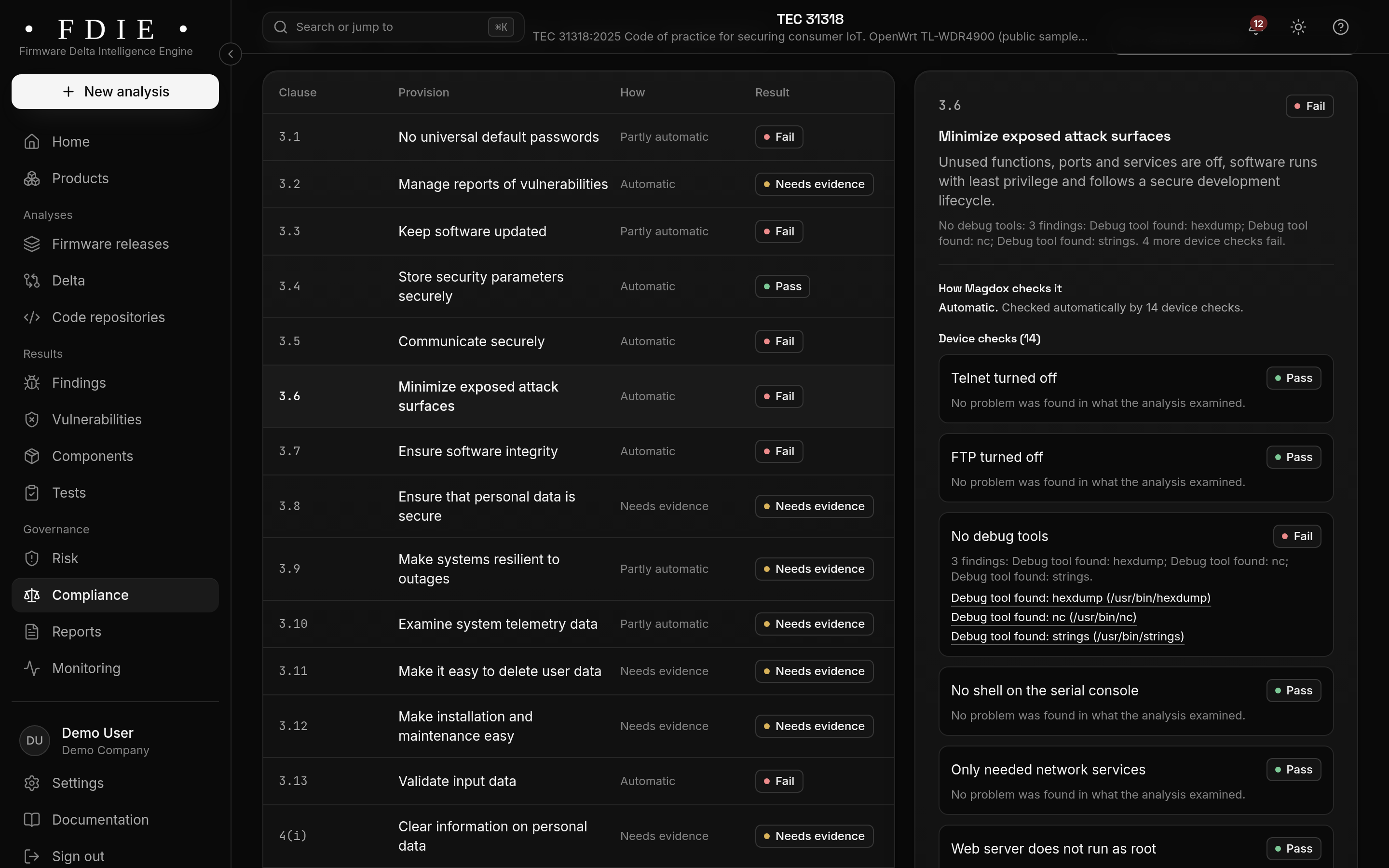Viewport: 1389px width, 868px height.
Task: Toggle light theme with the sun icon
Action: (1298, 27)
